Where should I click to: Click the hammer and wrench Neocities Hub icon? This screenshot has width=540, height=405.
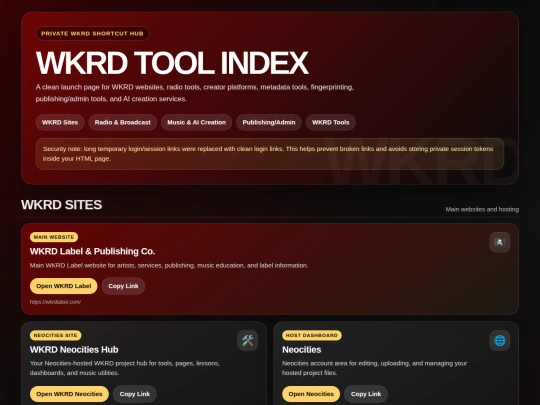(247, 341)
